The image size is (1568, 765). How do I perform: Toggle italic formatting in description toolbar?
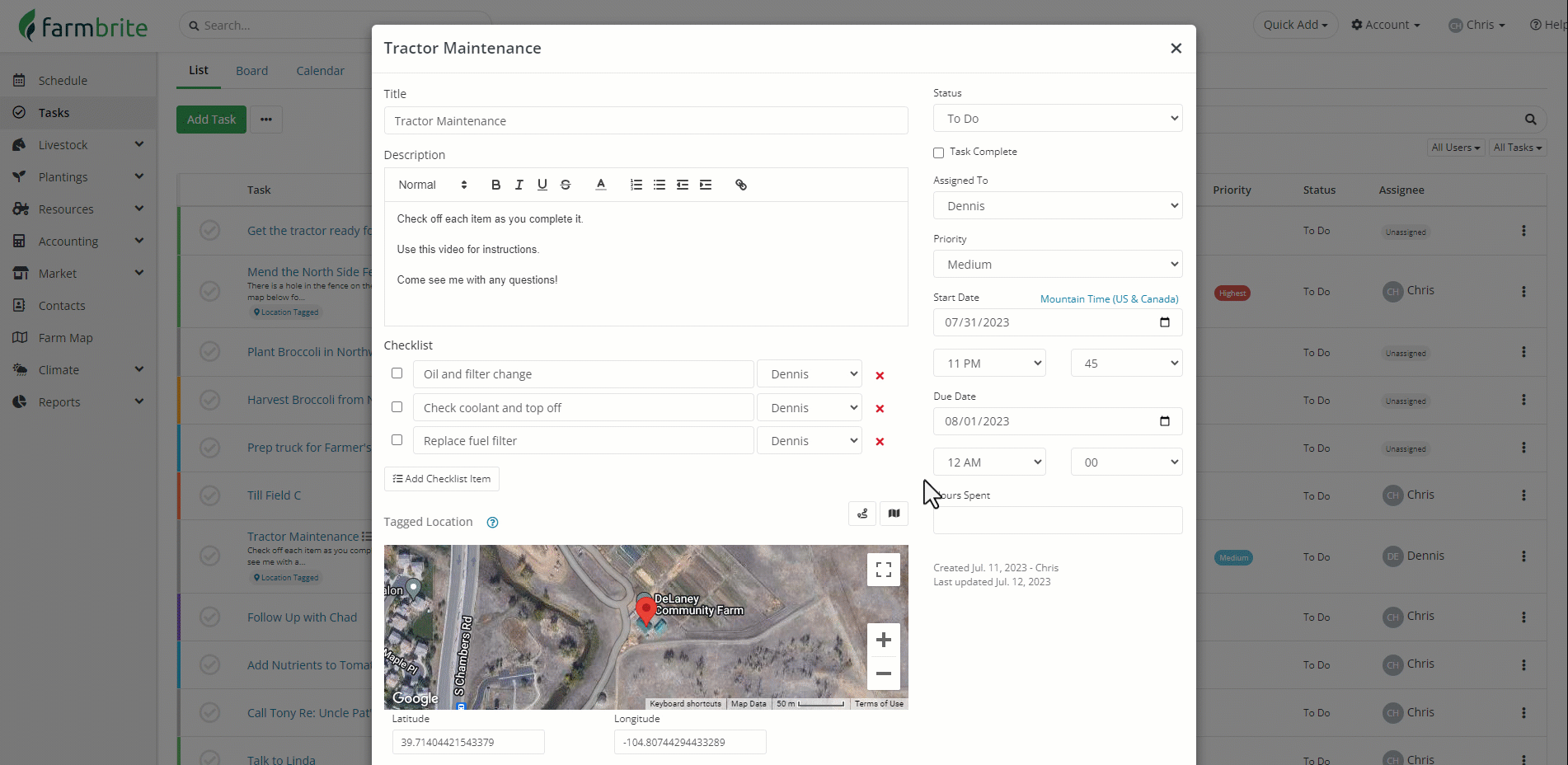(519, 185)
